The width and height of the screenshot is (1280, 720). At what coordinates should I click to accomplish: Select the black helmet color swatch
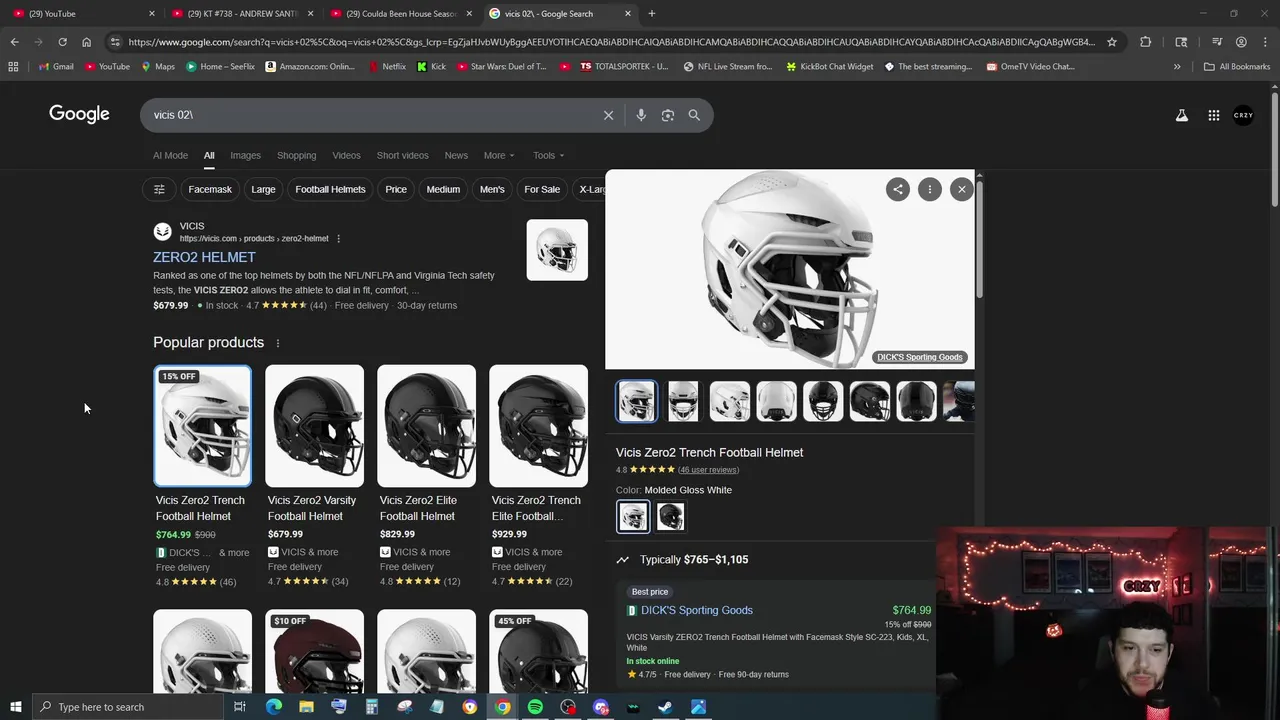pos(671,516)
